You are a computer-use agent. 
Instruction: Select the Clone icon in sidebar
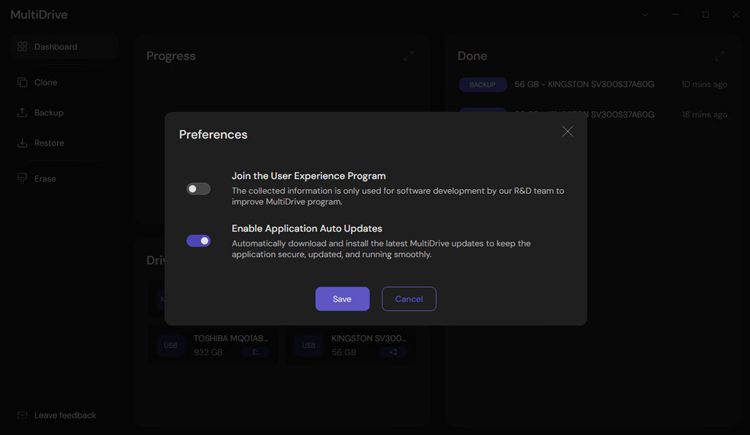coord(22,82)
